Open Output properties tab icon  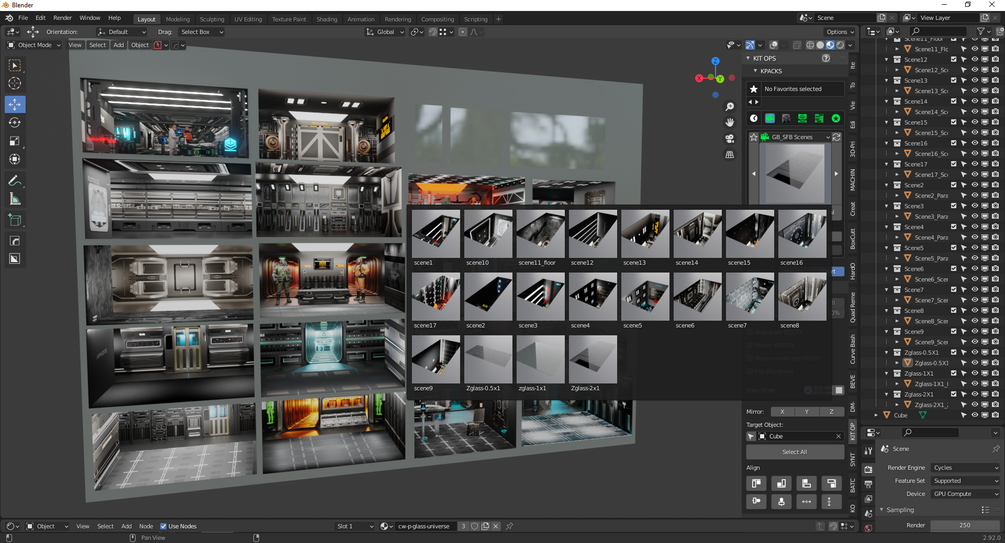point(868,484)
